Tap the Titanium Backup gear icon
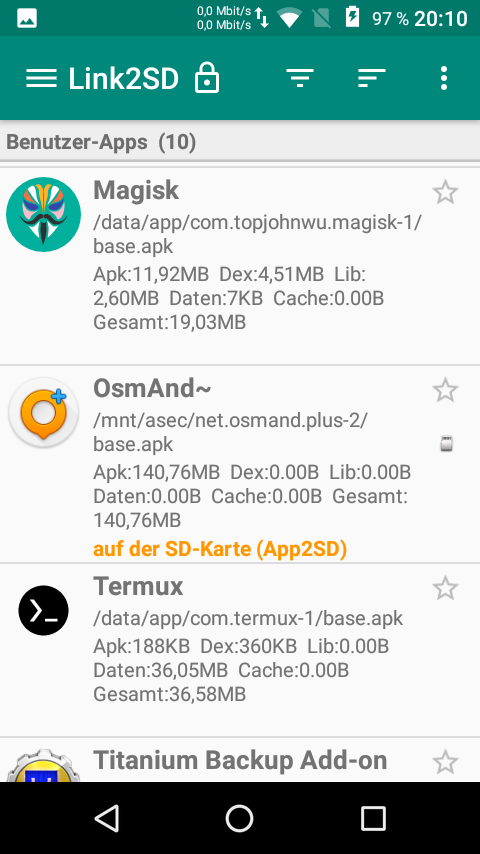Viewport: 480px width, 854px height. click(44, 767)
